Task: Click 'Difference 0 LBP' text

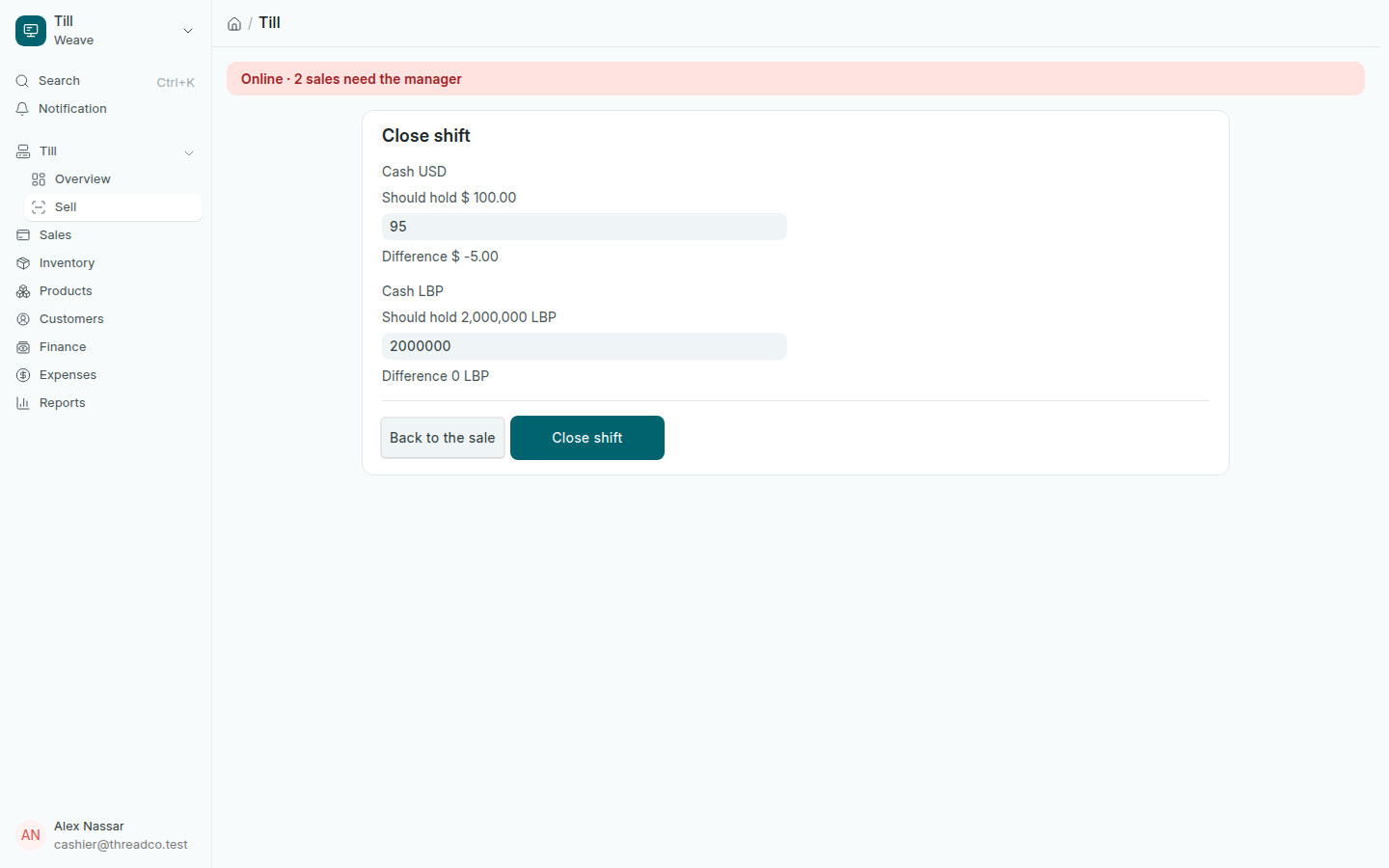Action: [436, 376]
